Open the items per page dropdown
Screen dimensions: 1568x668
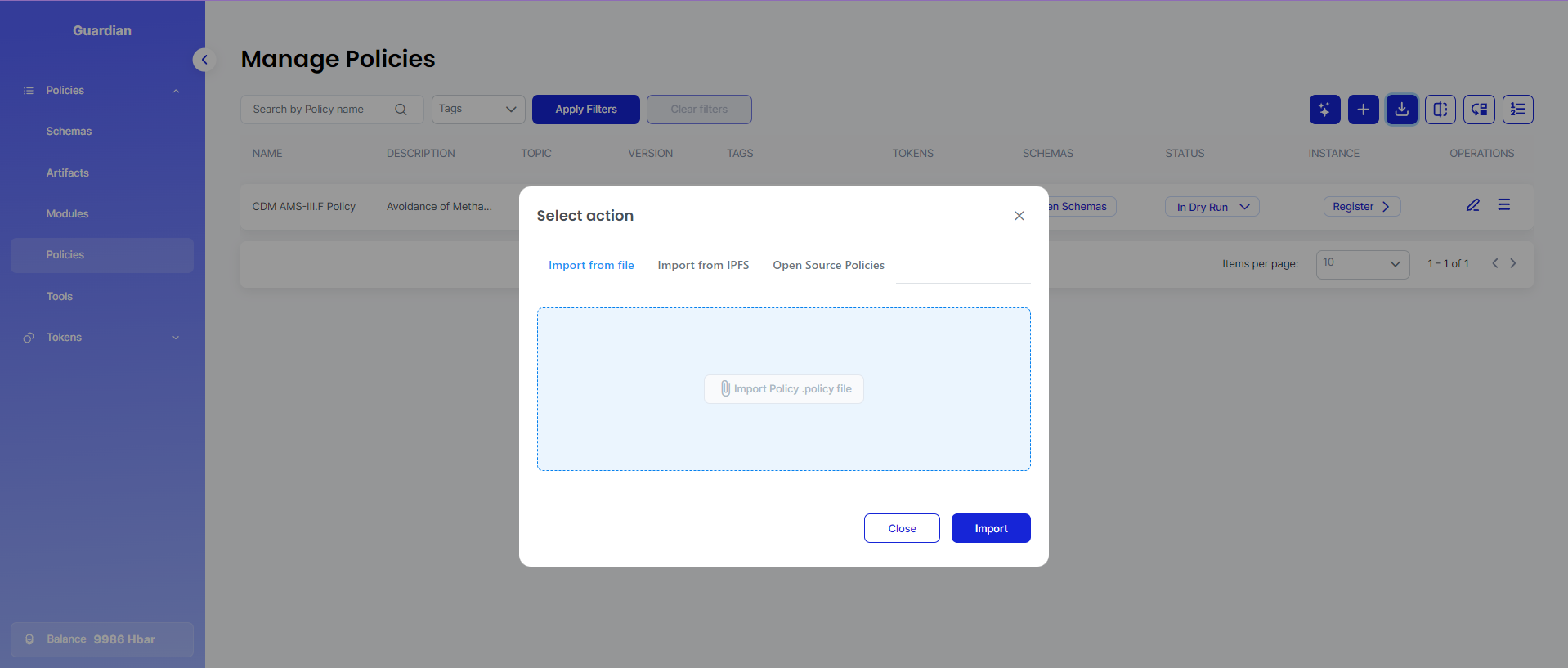pos(1362,264)
